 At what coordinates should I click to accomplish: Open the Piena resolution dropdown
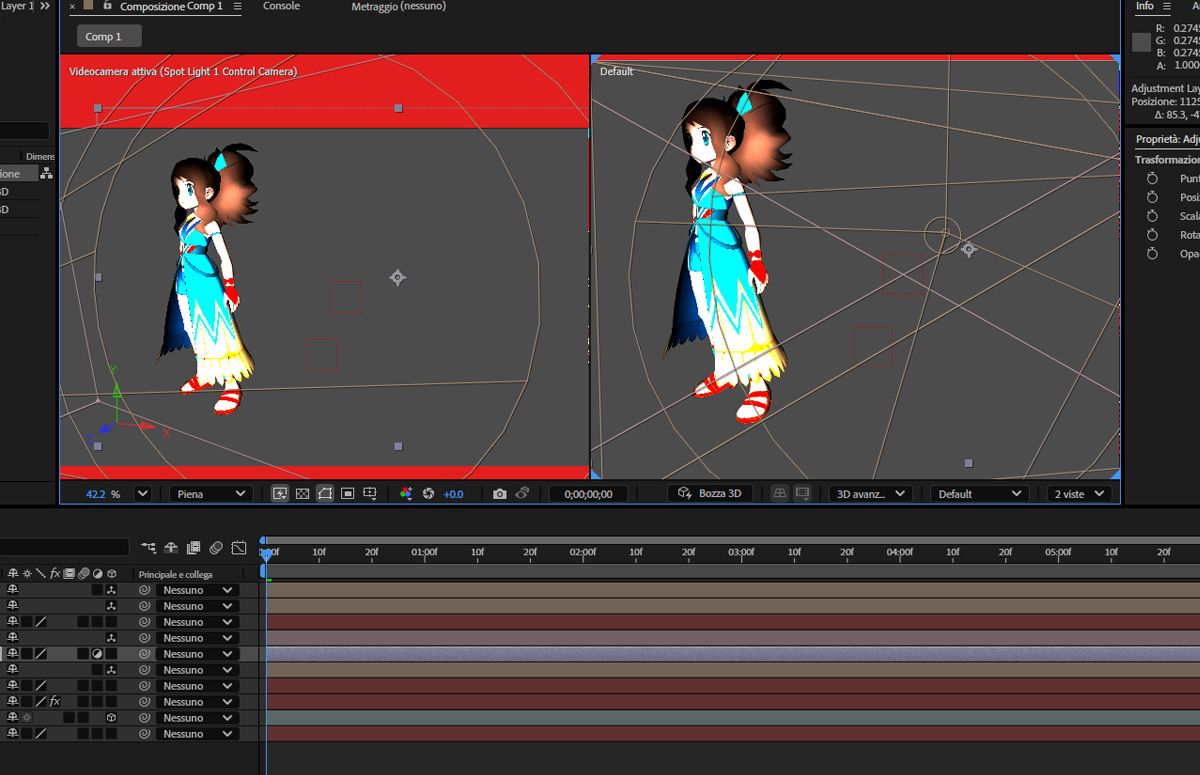(x=210, y=494)
